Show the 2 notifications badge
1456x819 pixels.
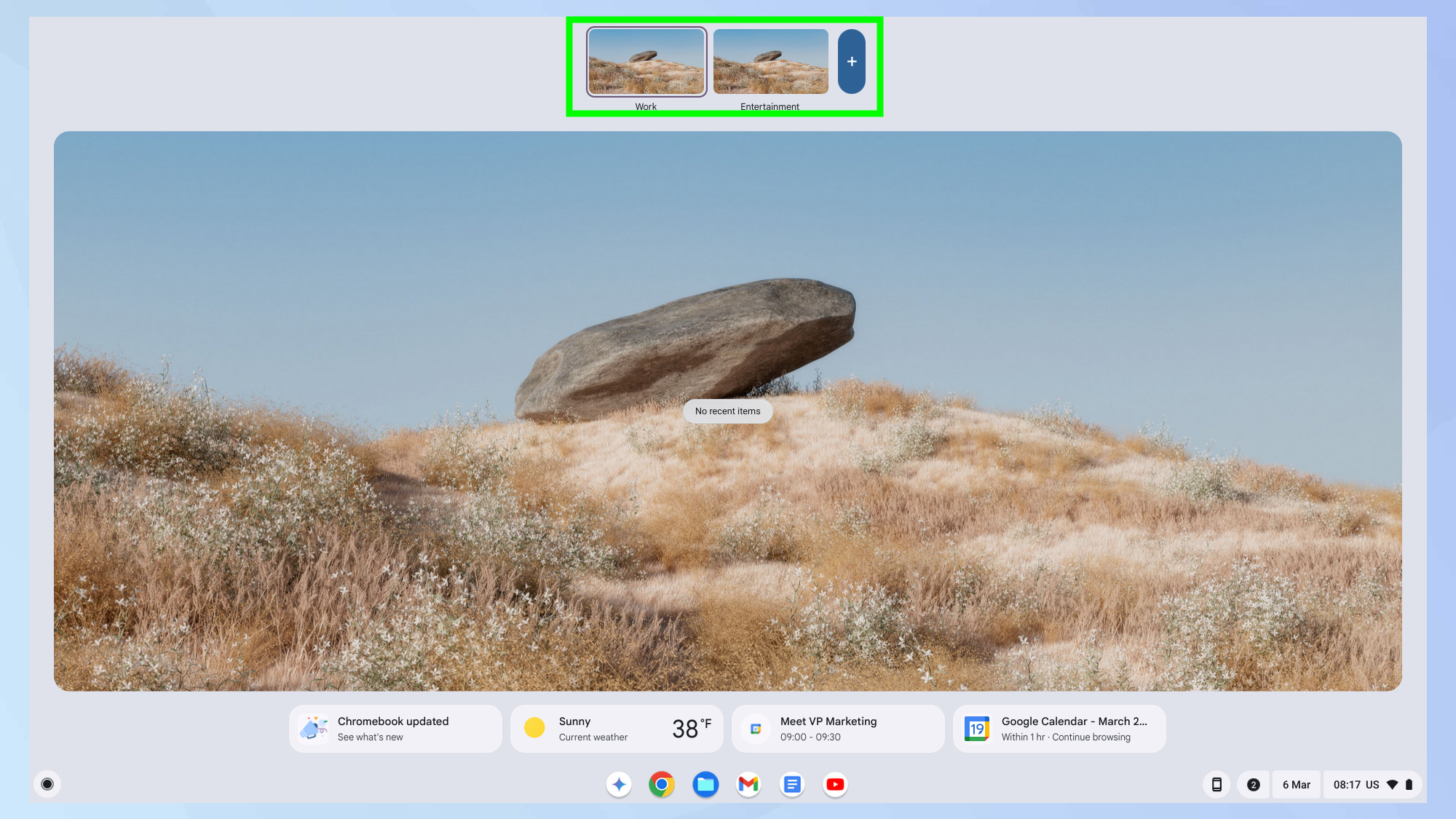coord(1253,784)
